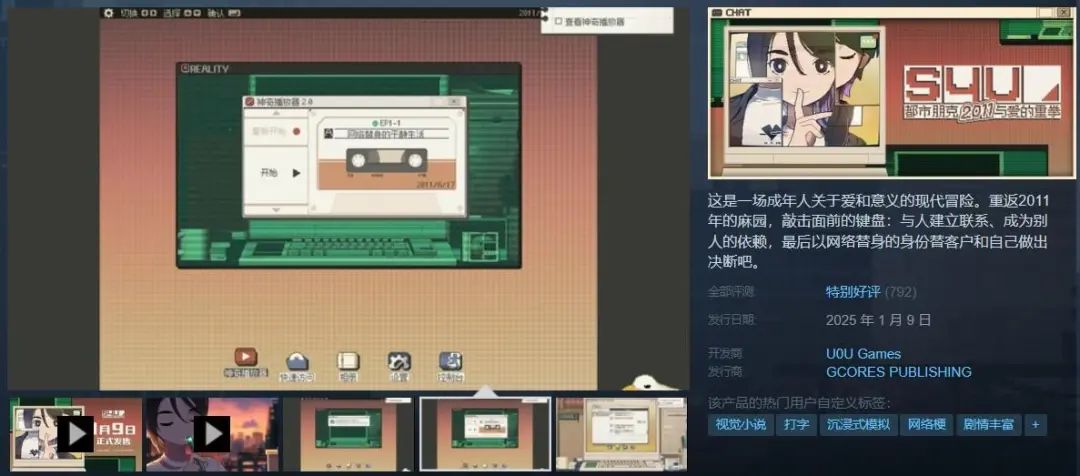Click the gear icon in the game top bar
Viewport: 1080px width, 476px height.
click(x=108, y=12)
